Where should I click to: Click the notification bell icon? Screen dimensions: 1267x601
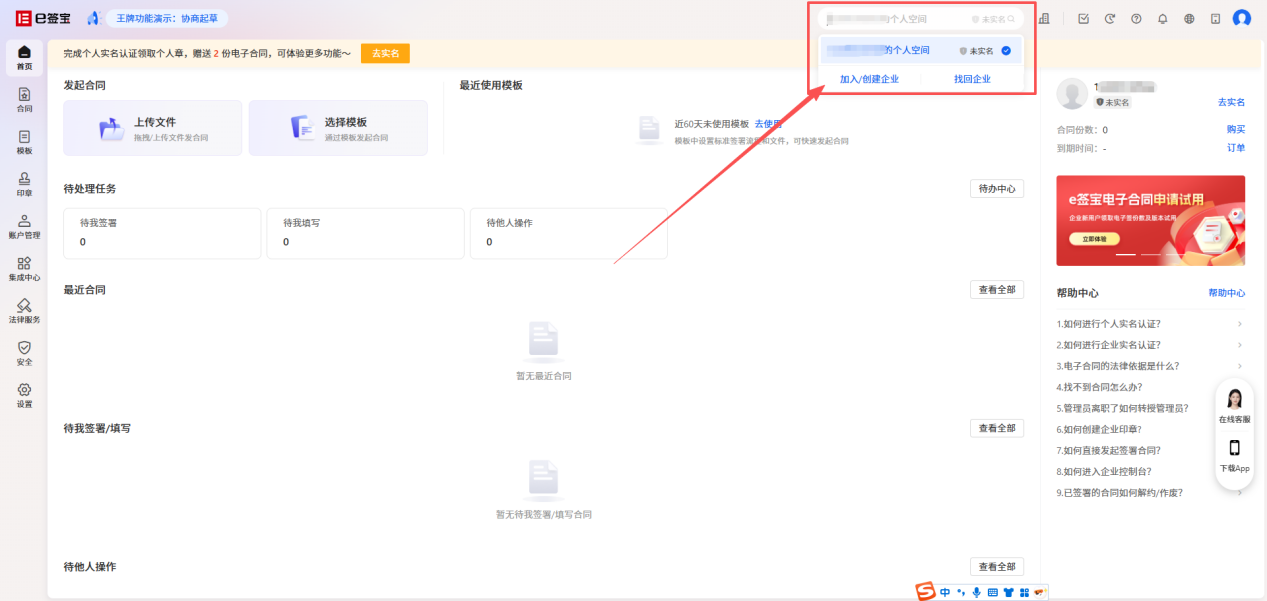[1162, 19]
